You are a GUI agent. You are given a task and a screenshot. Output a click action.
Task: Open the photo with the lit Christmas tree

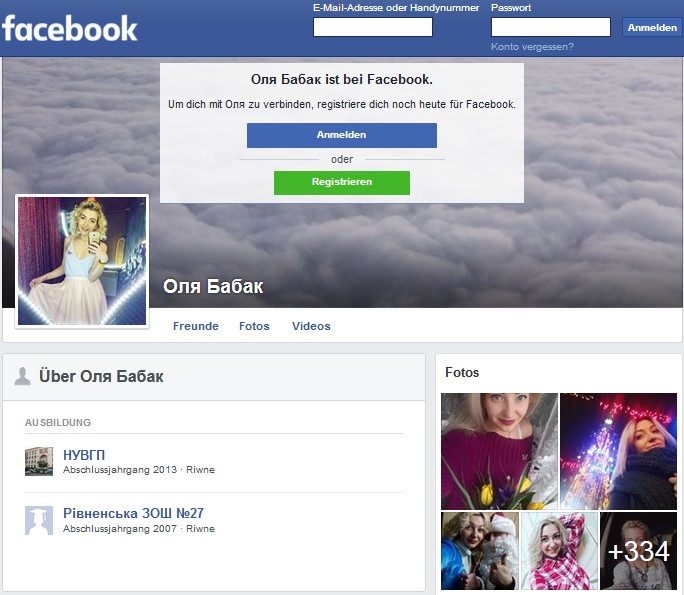tap(618, 451)
